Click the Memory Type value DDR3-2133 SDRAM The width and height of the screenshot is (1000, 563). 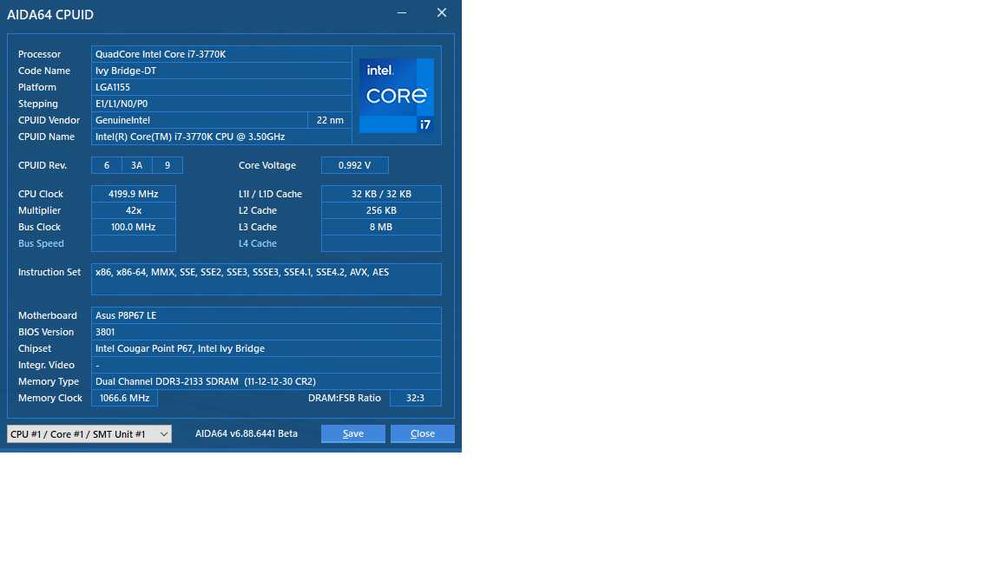[266, 381]
